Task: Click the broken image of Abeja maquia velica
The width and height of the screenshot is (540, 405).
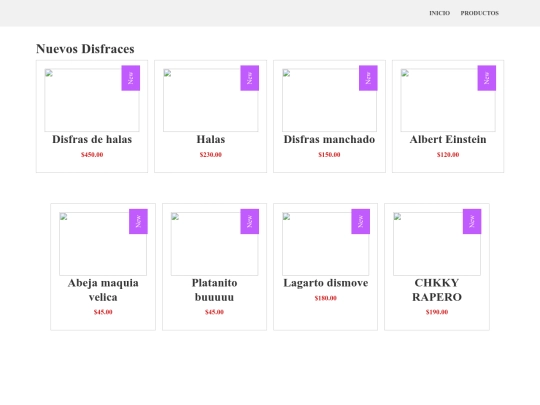Action: coord(103,244)
